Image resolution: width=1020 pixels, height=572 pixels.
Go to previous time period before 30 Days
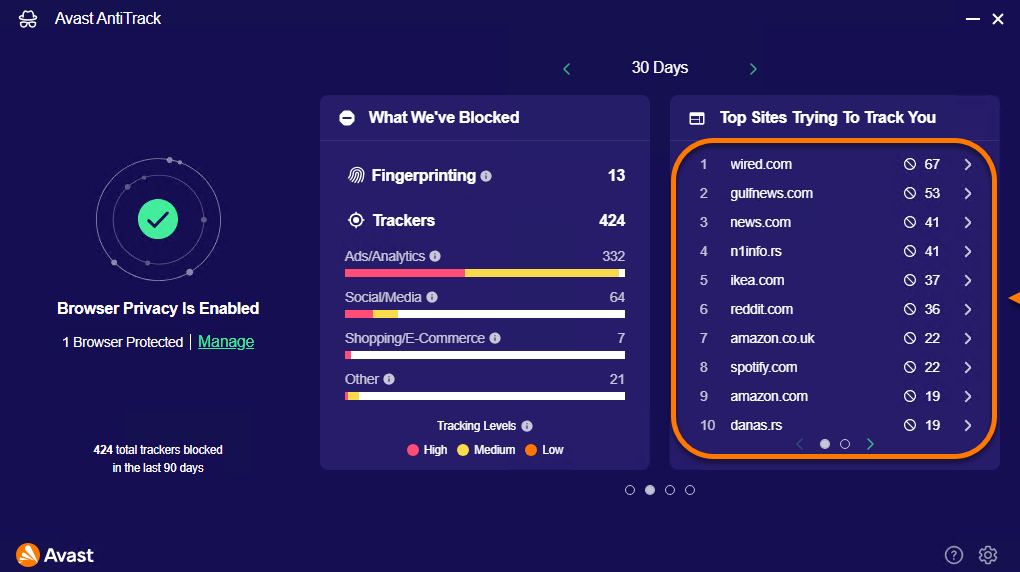tap(567, 69)
